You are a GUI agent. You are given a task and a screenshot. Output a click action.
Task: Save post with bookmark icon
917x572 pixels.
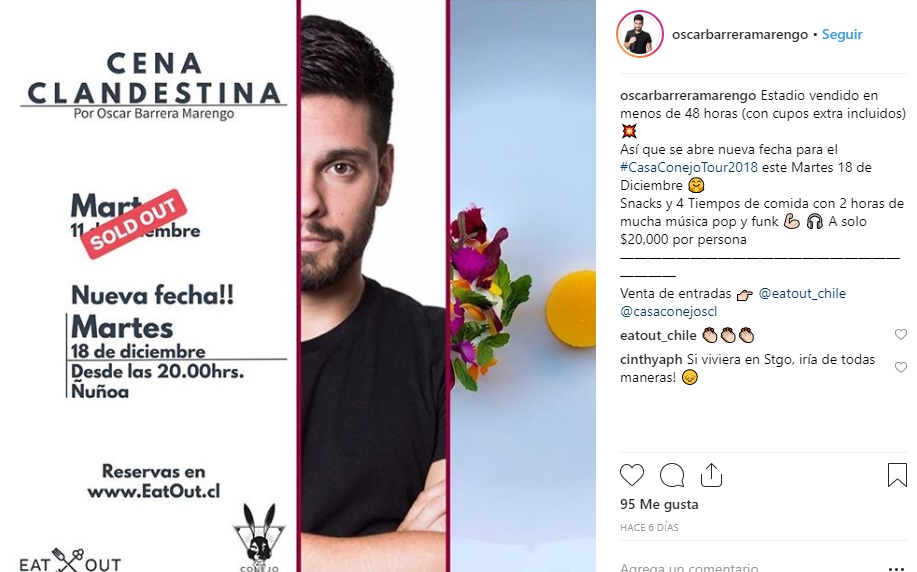coord(897,475)
